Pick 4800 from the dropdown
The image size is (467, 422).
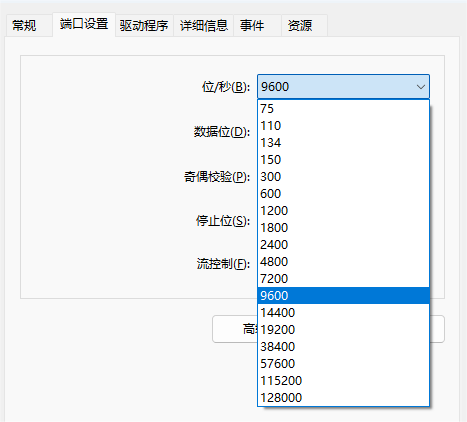343,262
